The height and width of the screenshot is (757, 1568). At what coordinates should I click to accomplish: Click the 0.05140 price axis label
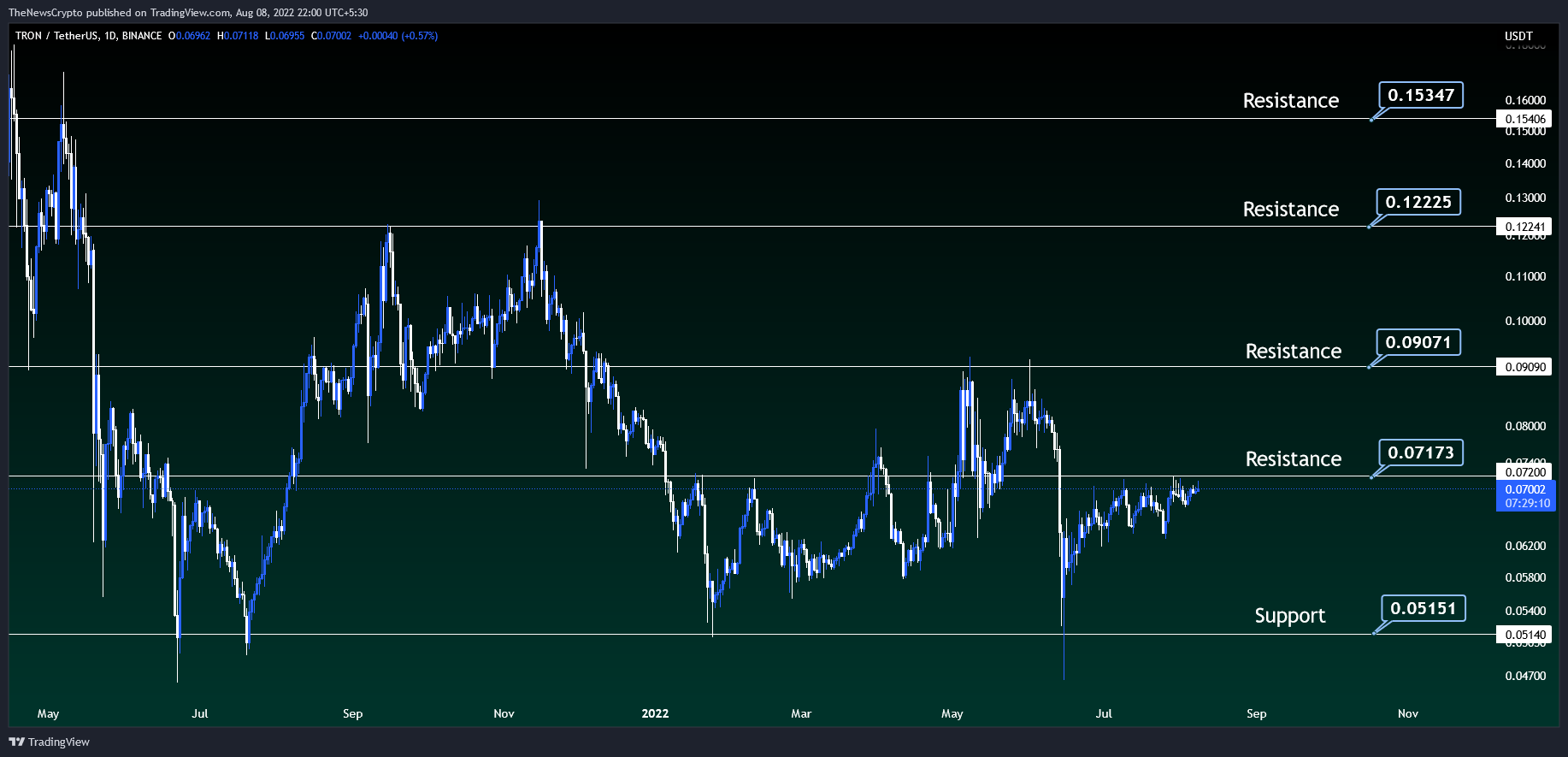1525,635
